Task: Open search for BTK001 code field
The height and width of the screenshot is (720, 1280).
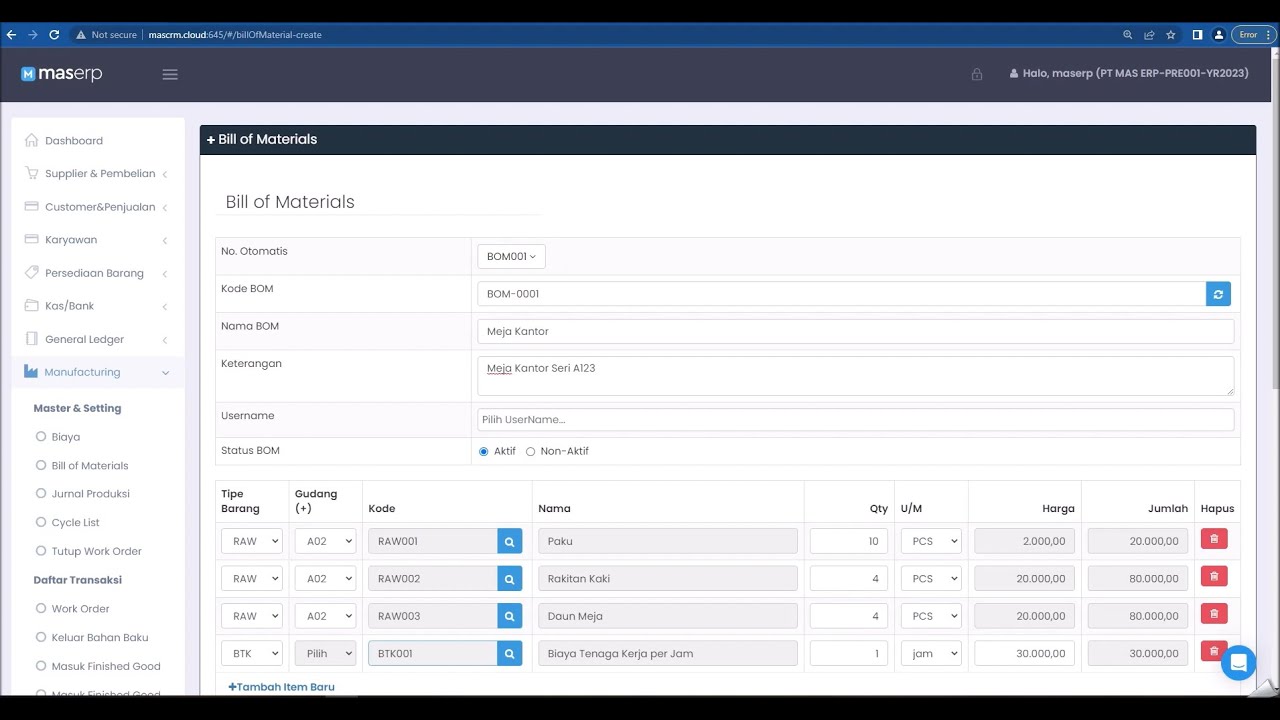Action: pos(510,653)
